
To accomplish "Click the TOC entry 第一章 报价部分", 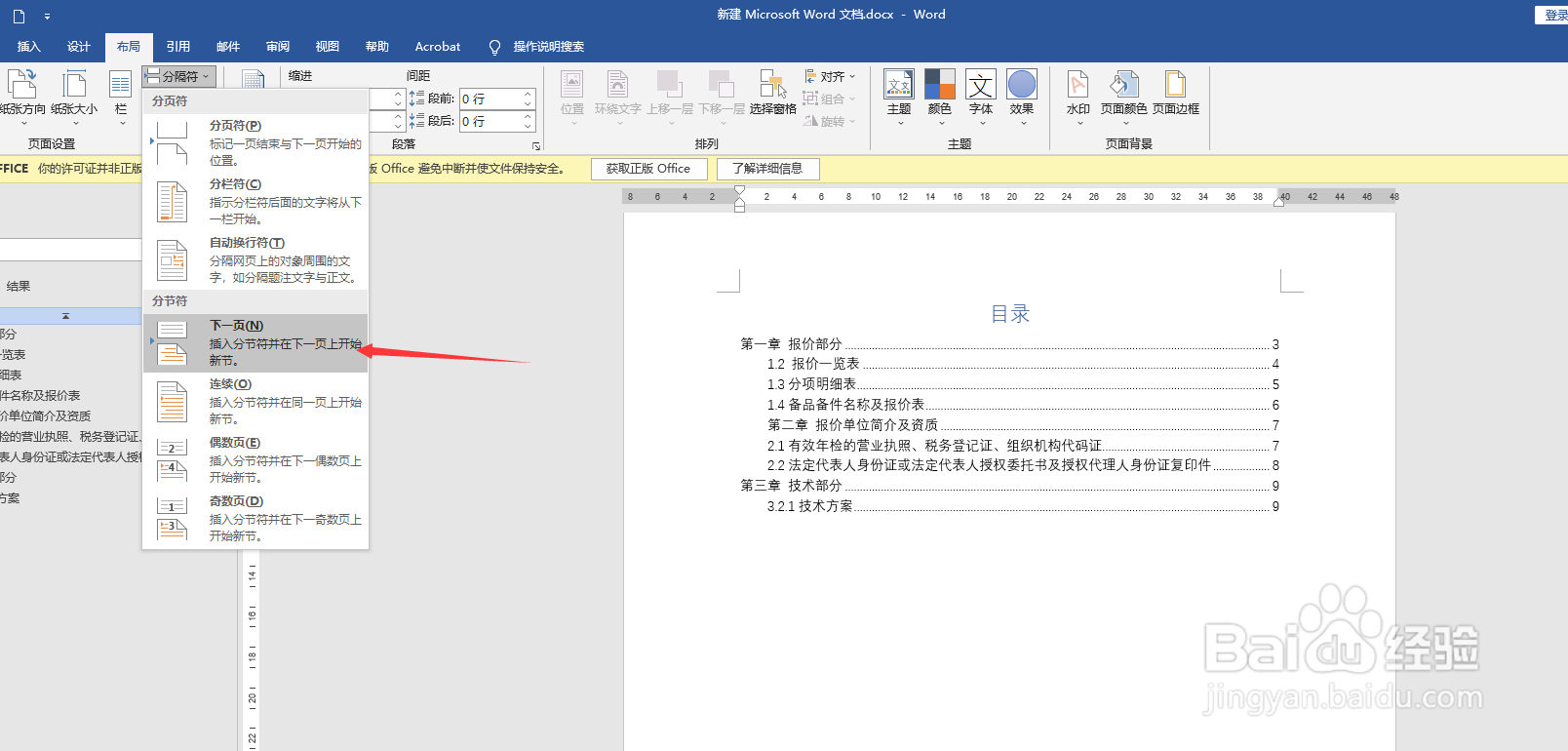I will tap(1009, 344).
